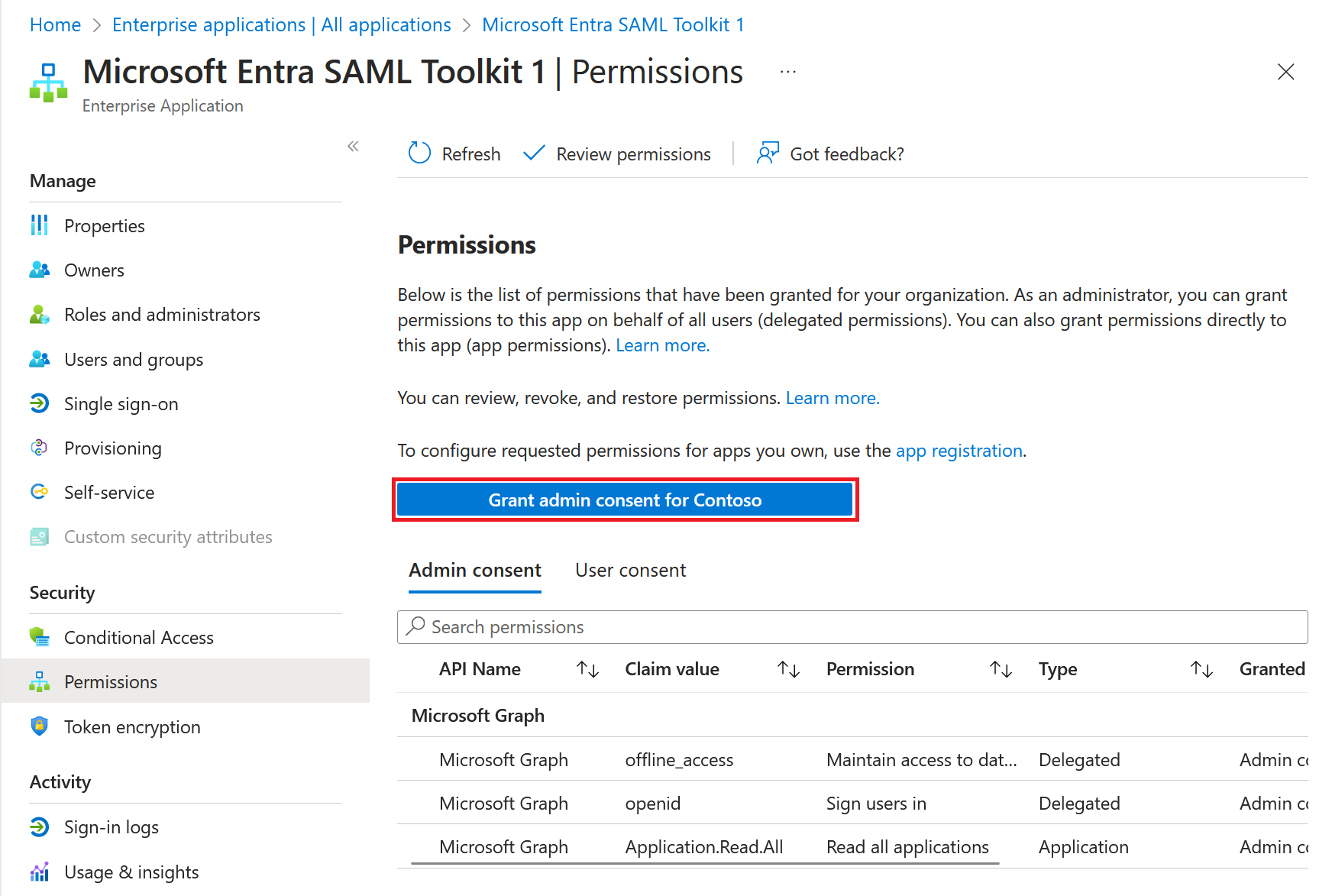
Task: Switch to the User consent tab
Action: (x=630, y=571)
